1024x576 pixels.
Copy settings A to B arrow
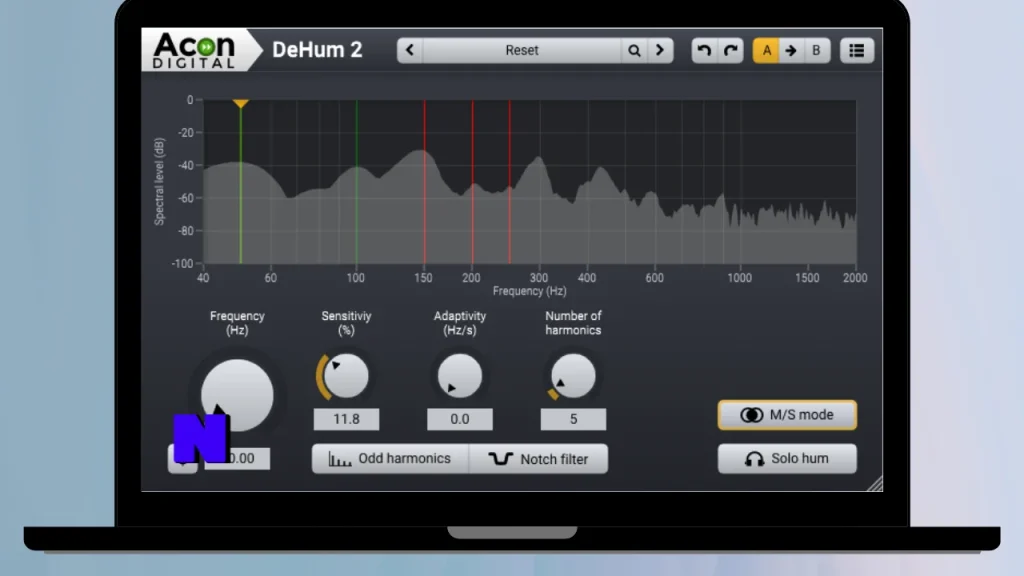[x=791, y=50]
